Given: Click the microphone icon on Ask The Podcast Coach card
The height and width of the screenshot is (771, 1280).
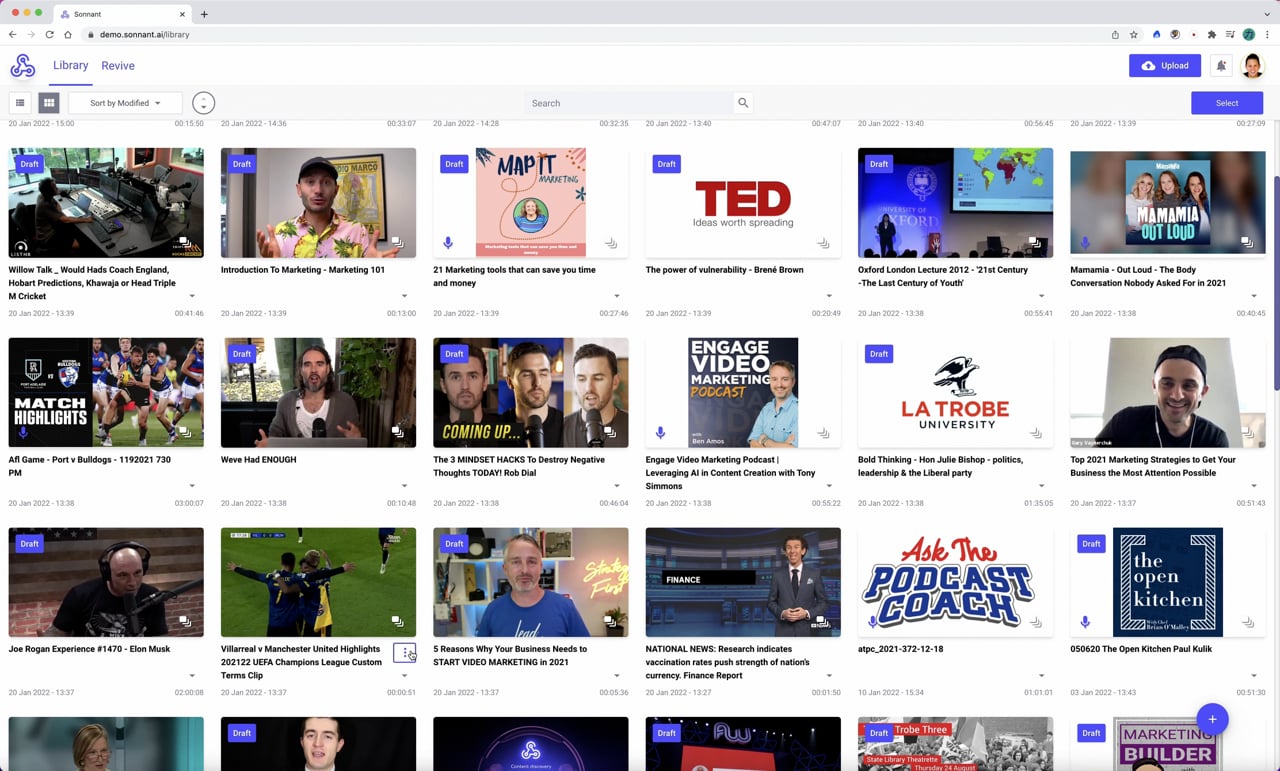Looking at the screenshot, I should (x=873, y=622).
